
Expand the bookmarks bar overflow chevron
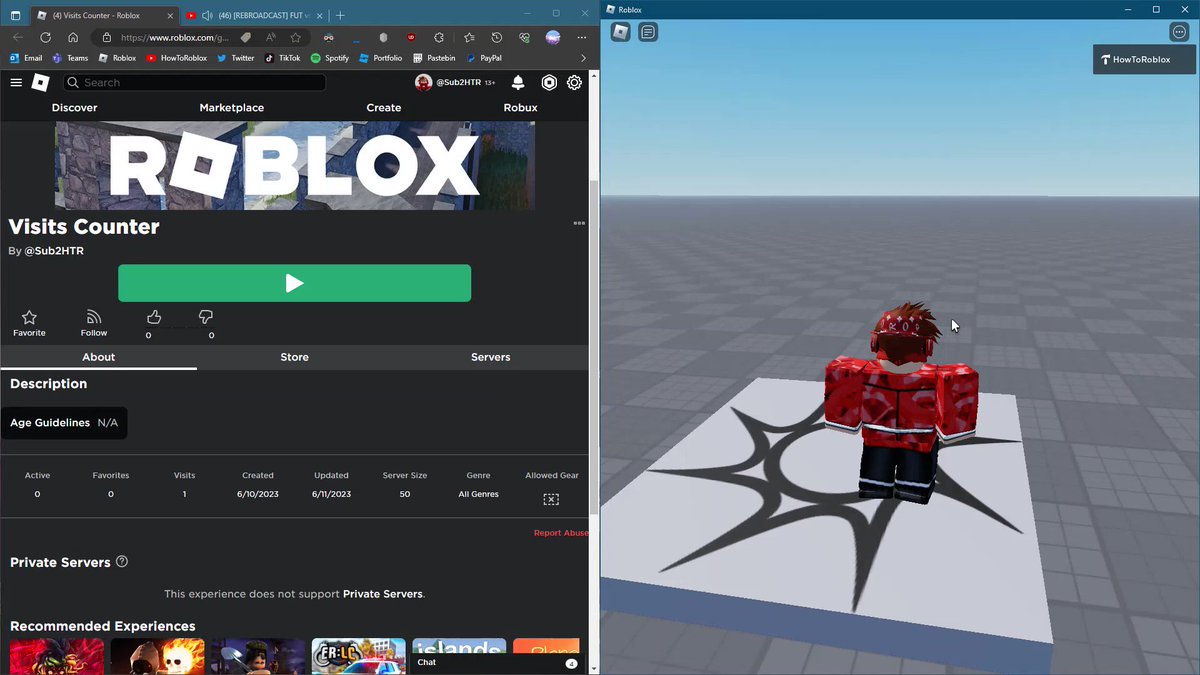[x=583, y=57]
